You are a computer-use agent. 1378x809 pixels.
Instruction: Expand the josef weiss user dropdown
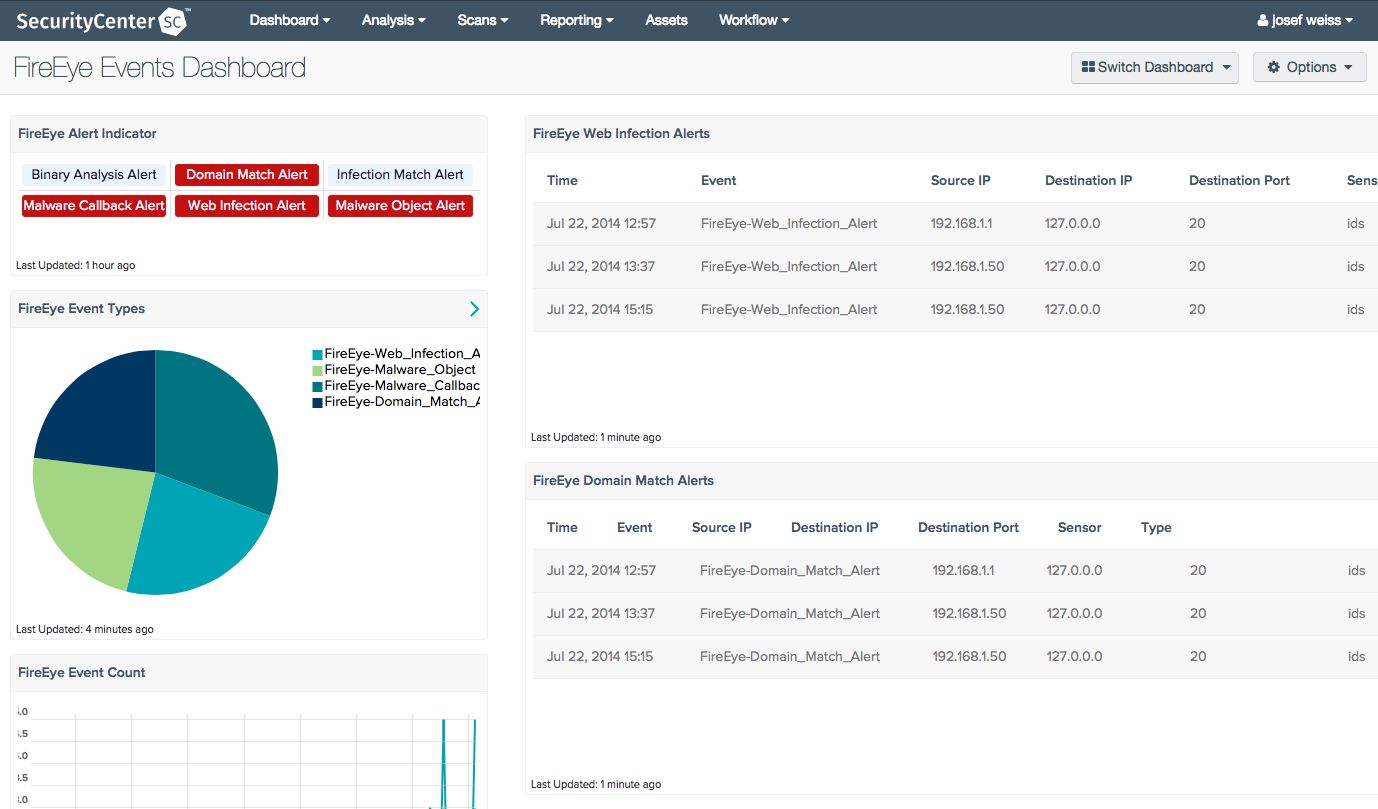(1305, 20)
